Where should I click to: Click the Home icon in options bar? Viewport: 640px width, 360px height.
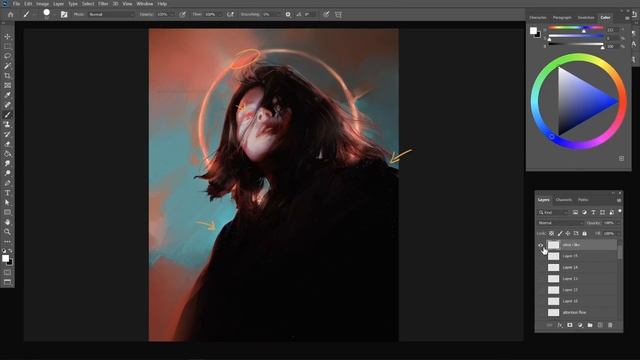point(11,15)
